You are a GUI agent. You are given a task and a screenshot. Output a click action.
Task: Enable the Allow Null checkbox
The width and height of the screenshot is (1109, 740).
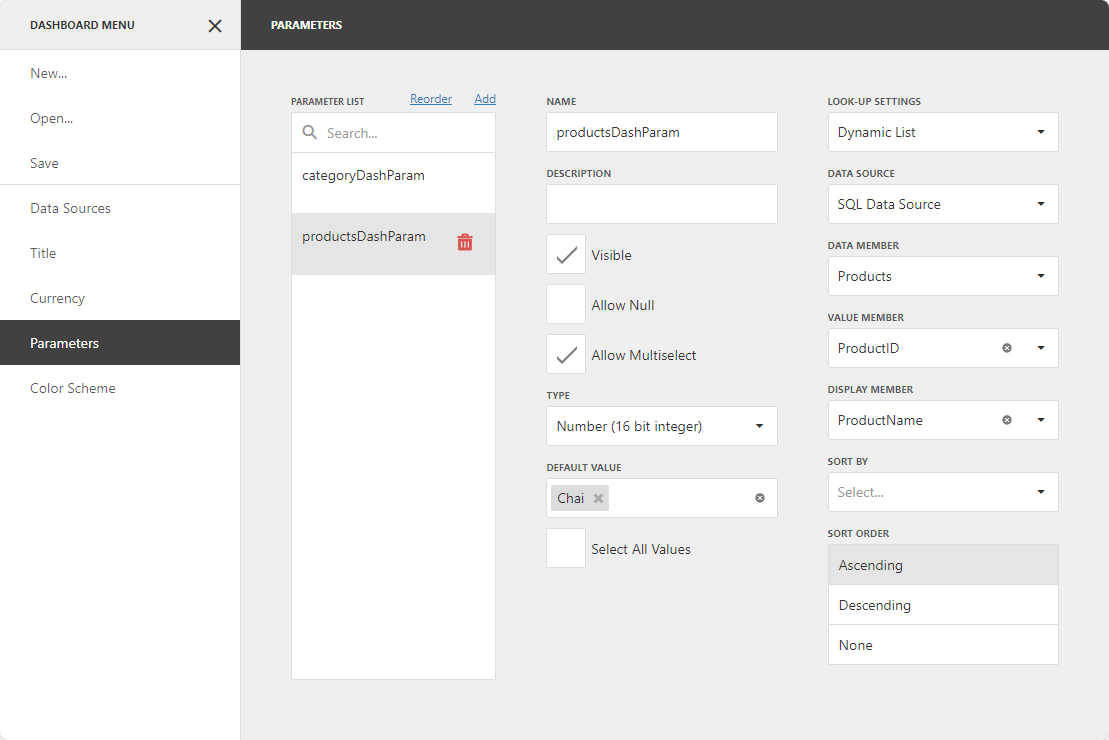click(x=565, y=304)
